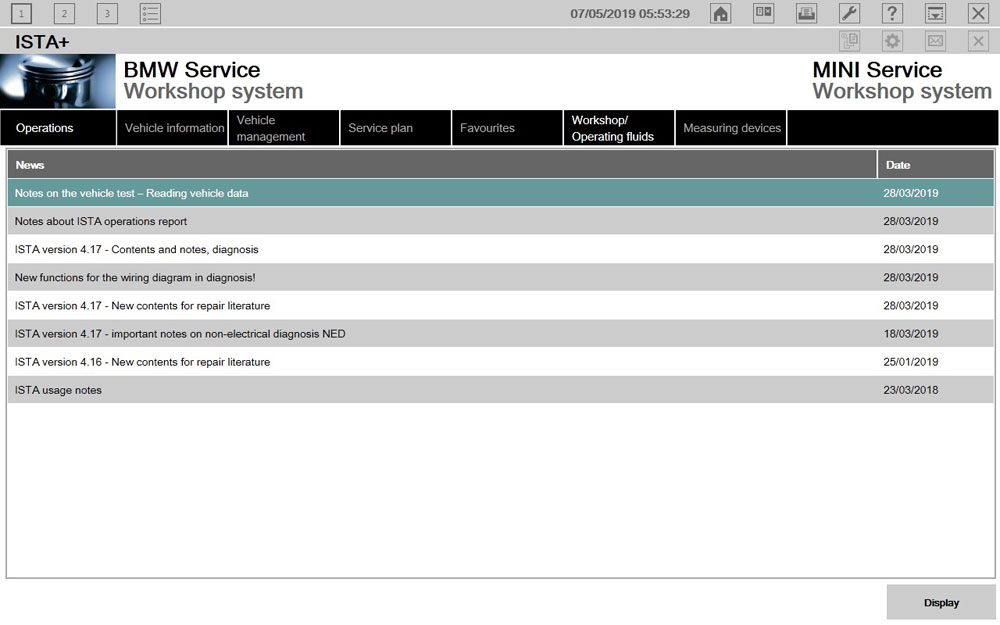Screen dimensions: 1000x625
Task: Open the Vehicle information tab
Action: 174,128
